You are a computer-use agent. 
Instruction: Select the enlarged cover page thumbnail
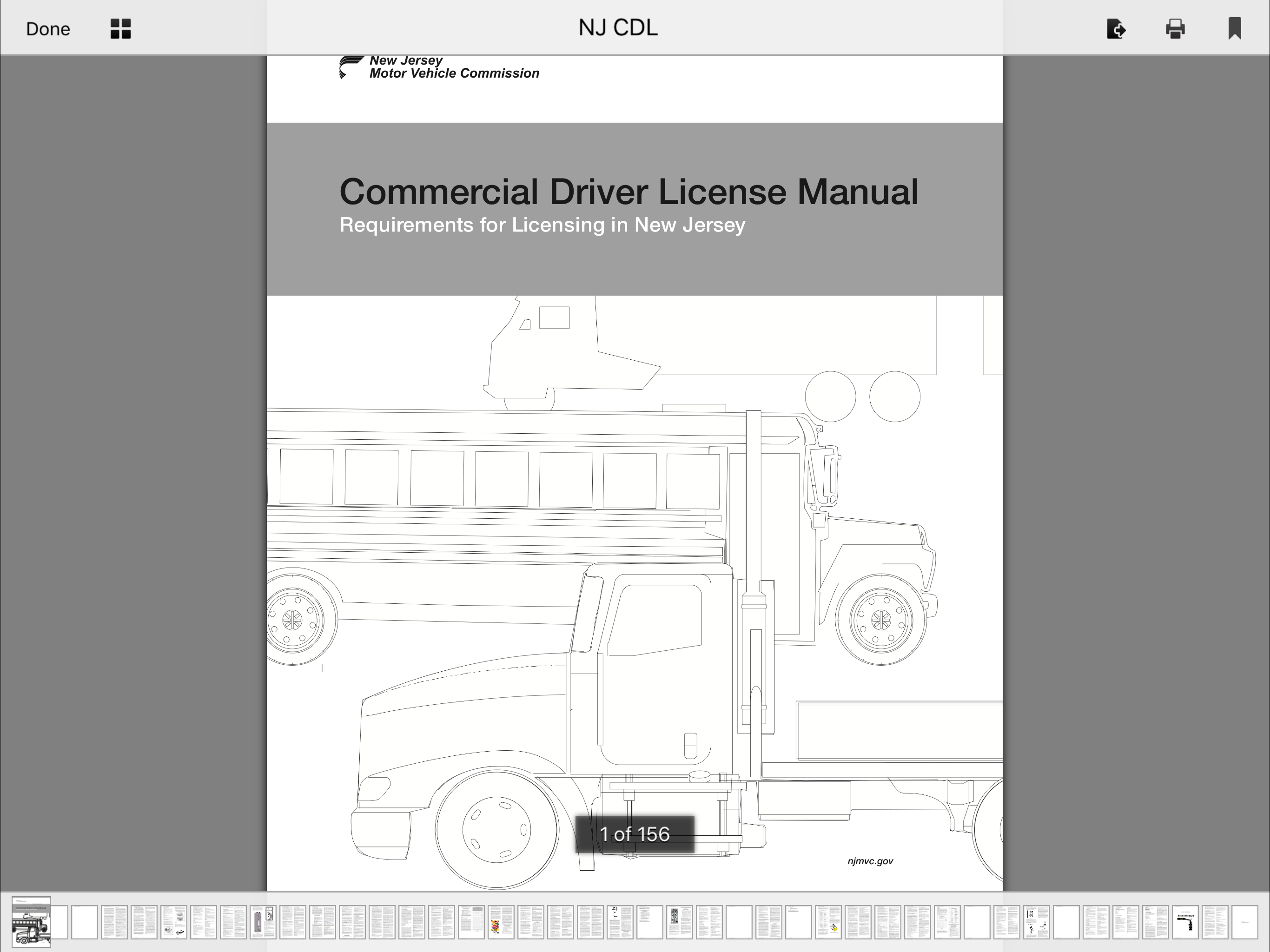tap(32, 922)
